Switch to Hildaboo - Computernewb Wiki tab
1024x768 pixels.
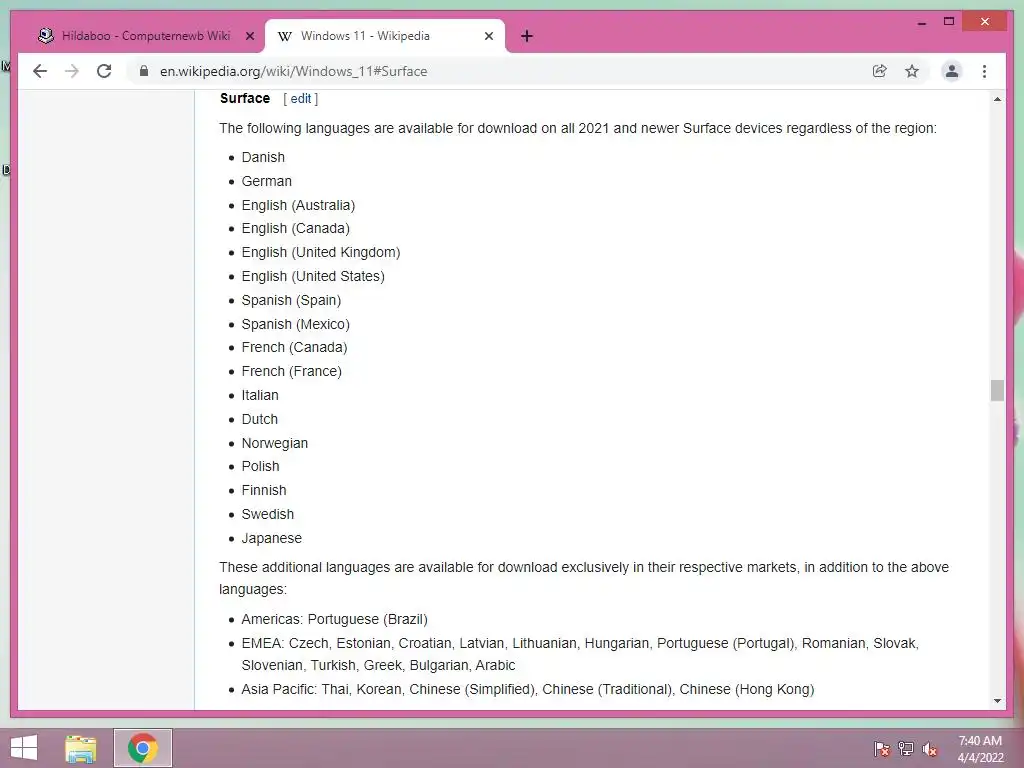(145, 36)
